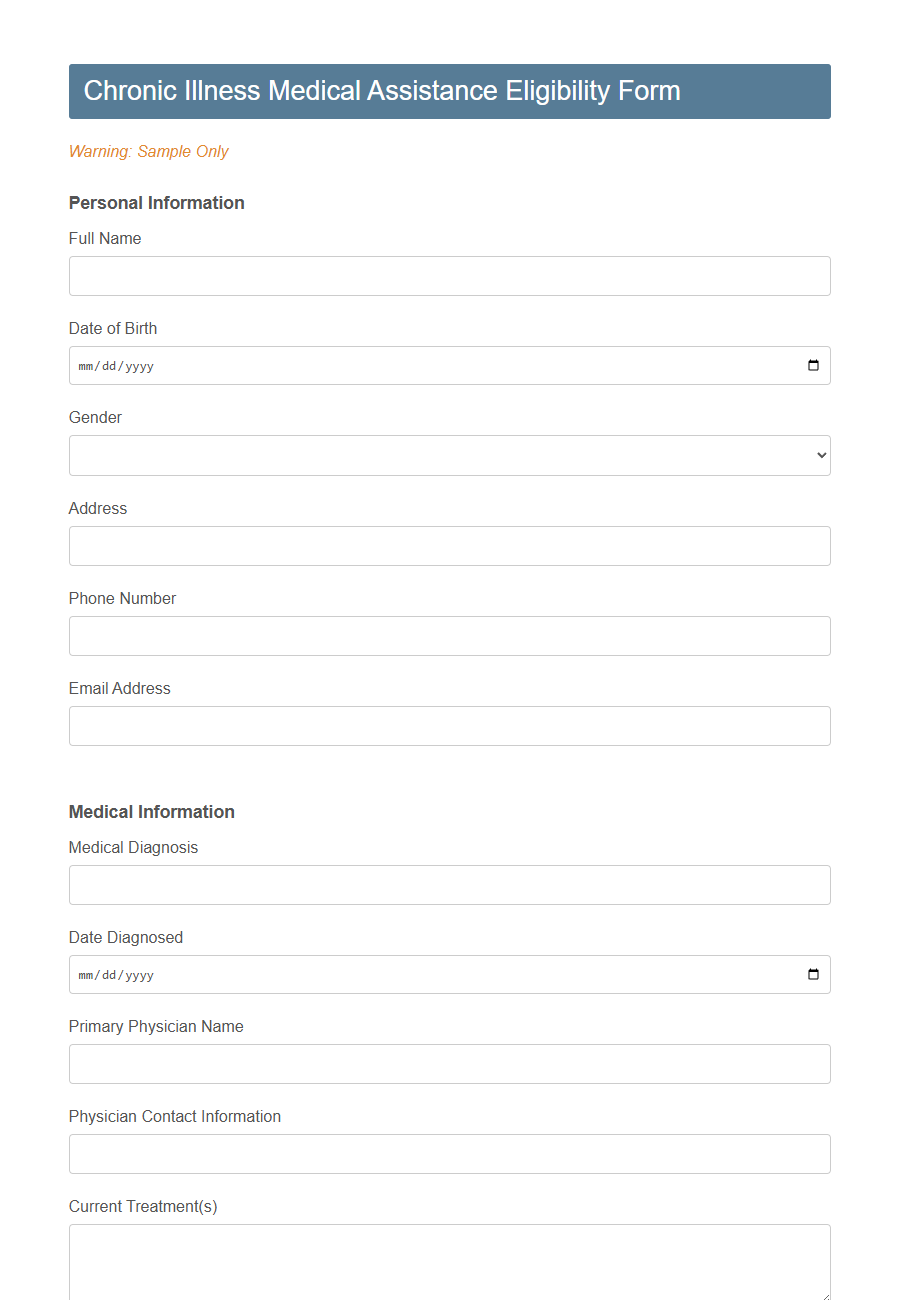
Task: Open the Gender selection dropdown
Action: tap(450, 455)
